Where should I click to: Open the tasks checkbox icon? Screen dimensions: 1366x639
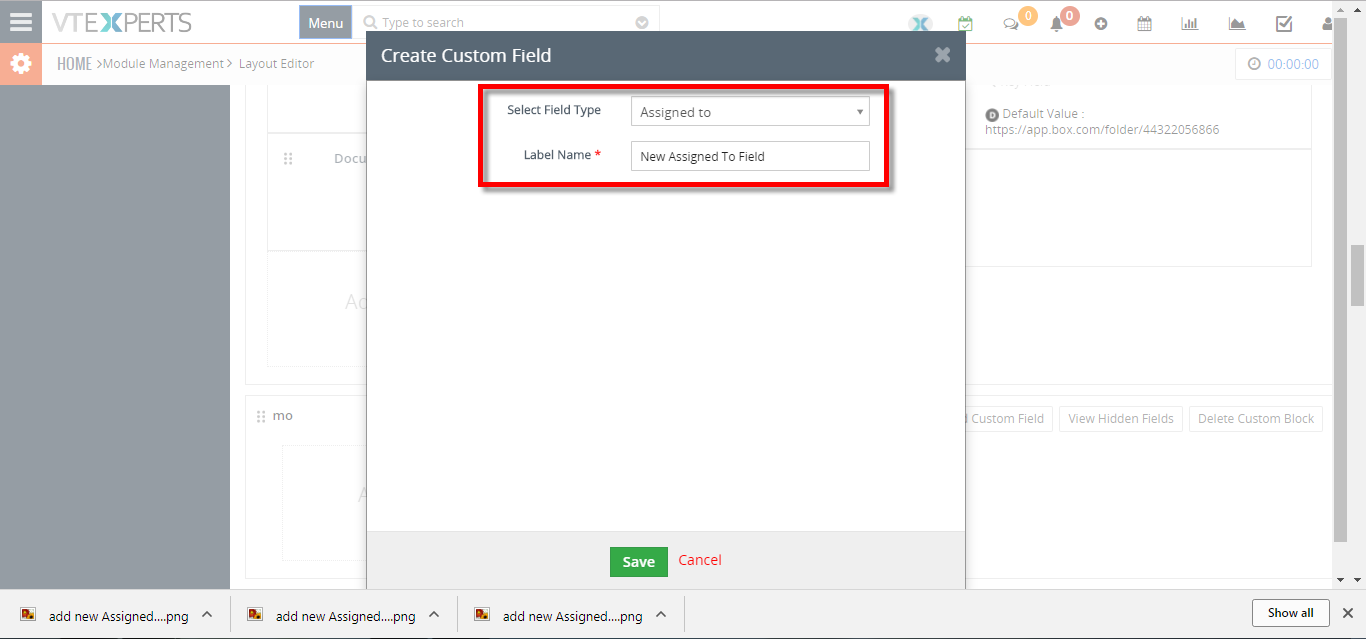pyautogui.click(x=1284, y=24)
